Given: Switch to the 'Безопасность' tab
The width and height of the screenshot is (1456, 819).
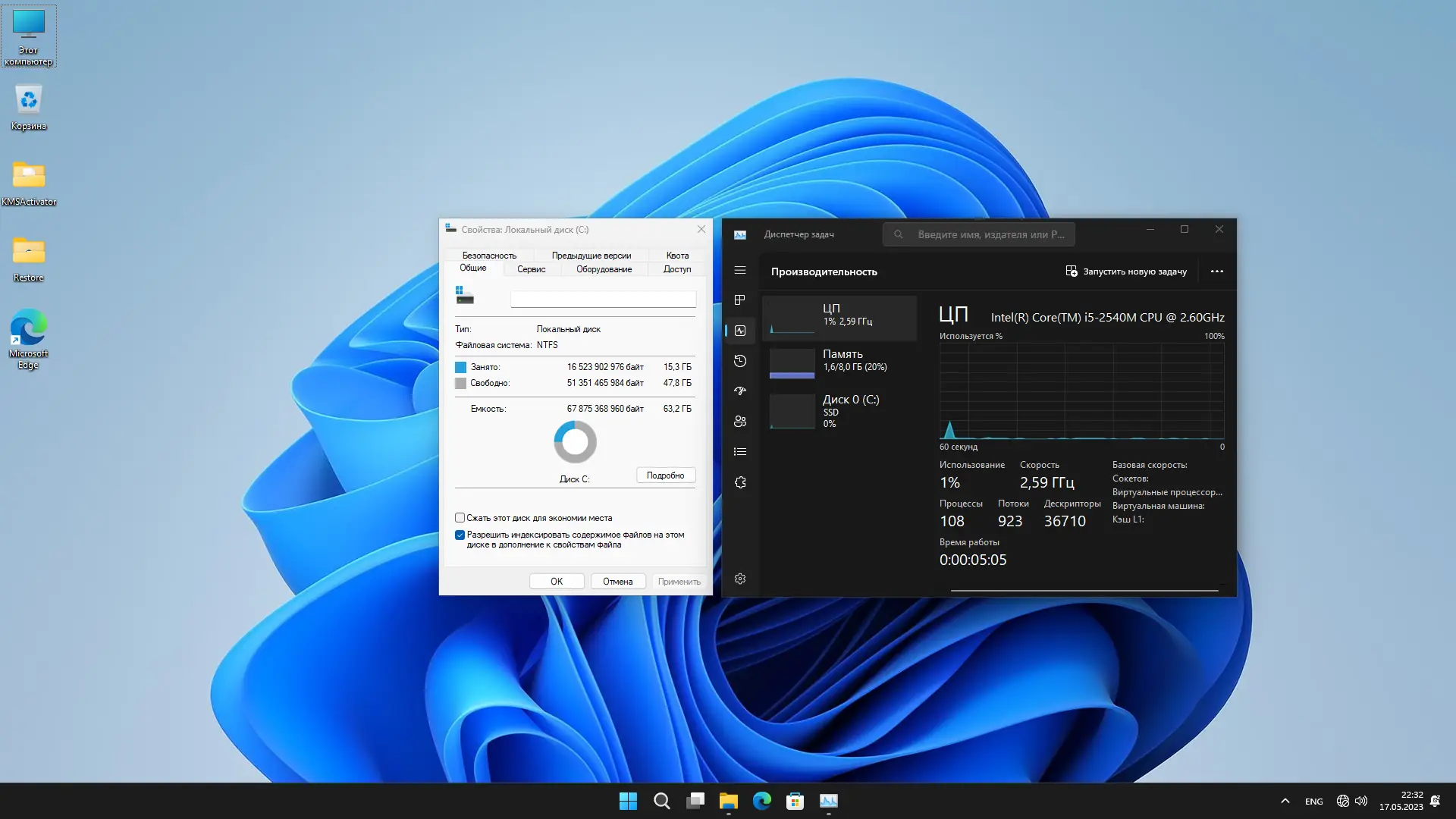Looking at the screenshot, I should [489, 256].
